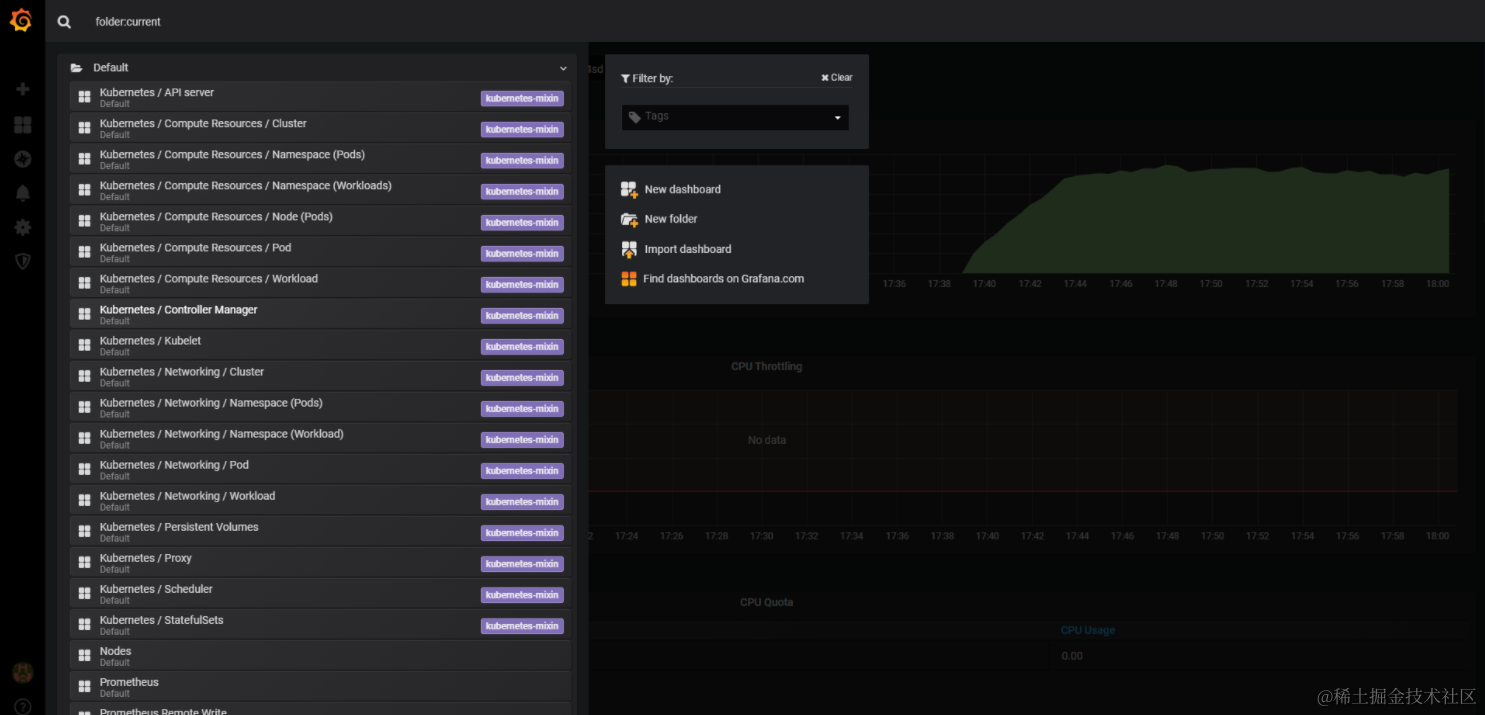1485x715 pixels.
Task: Click dashboard icon beside Kubernetes / Controller Manager
Action: point(85,314)
